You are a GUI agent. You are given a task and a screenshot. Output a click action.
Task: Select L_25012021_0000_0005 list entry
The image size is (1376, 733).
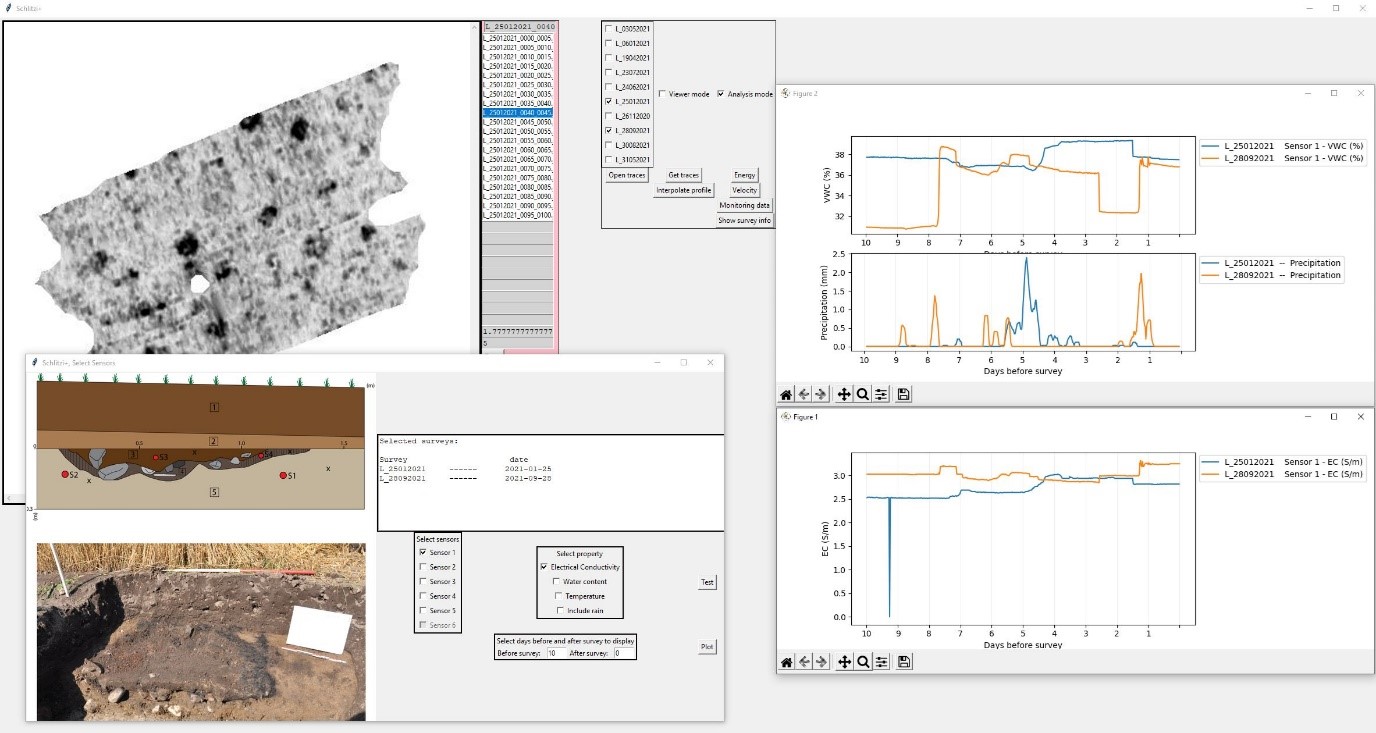[x=517, y=37]
